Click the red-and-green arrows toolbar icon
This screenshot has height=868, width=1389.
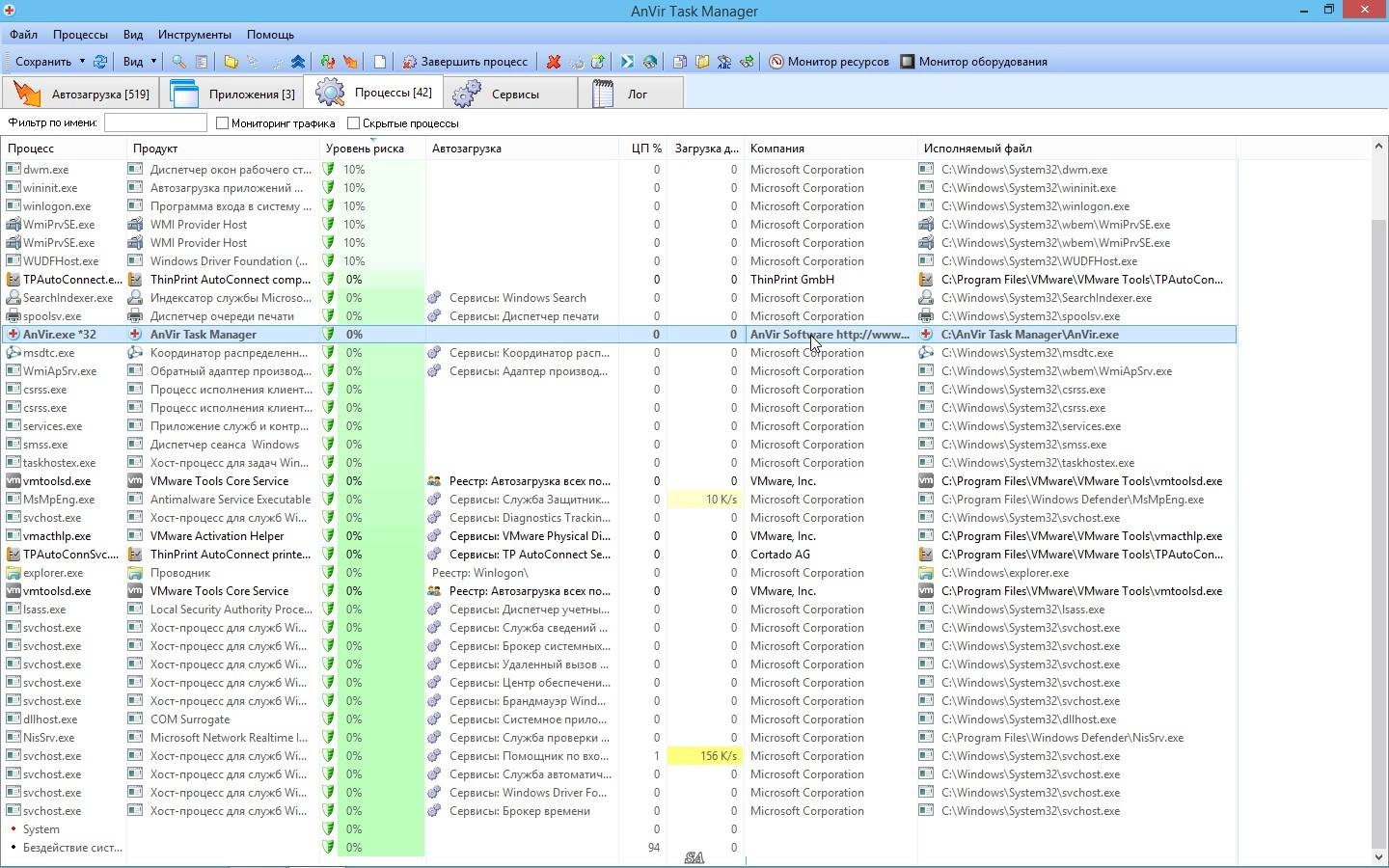tap(328, 61)
